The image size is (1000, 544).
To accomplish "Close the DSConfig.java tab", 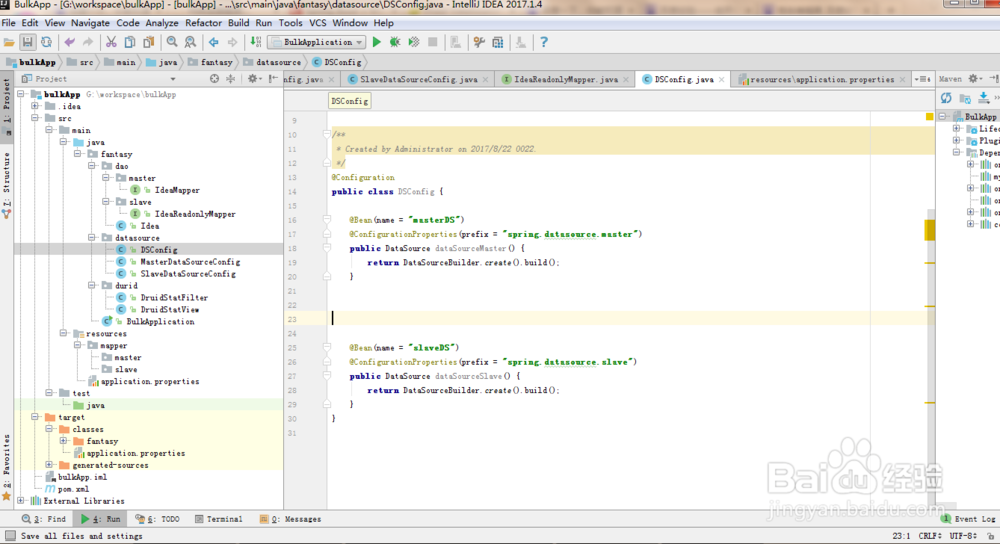I will click(x=721, y=80).
